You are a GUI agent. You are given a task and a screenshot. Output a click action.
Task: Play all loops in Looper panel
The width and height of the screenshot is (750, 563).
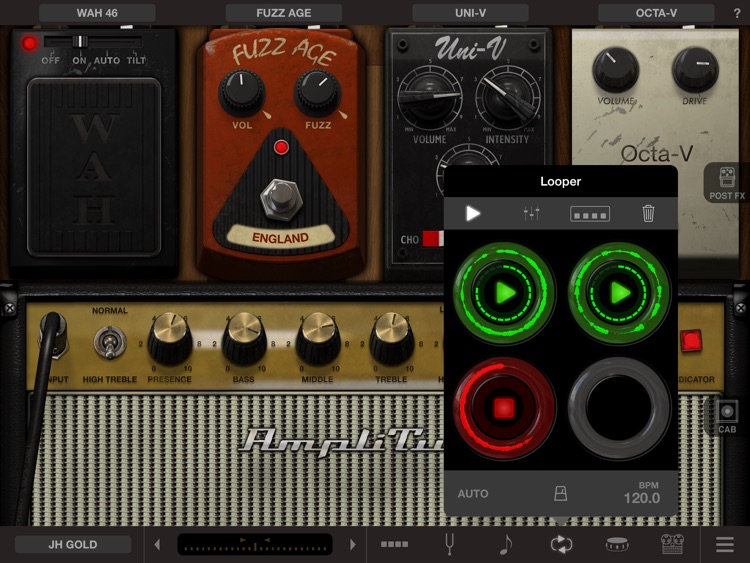click(473, 213)
